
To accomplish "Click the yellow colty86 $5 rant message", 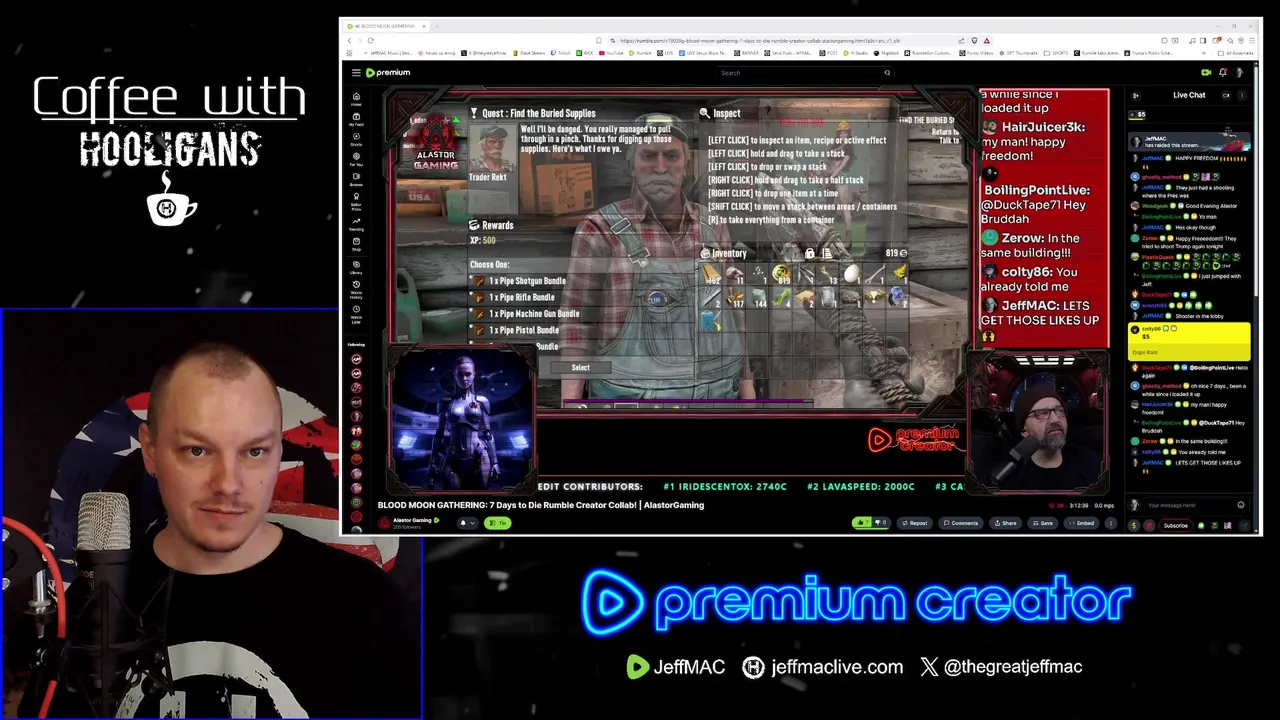I will click(x=1190, y=341).
